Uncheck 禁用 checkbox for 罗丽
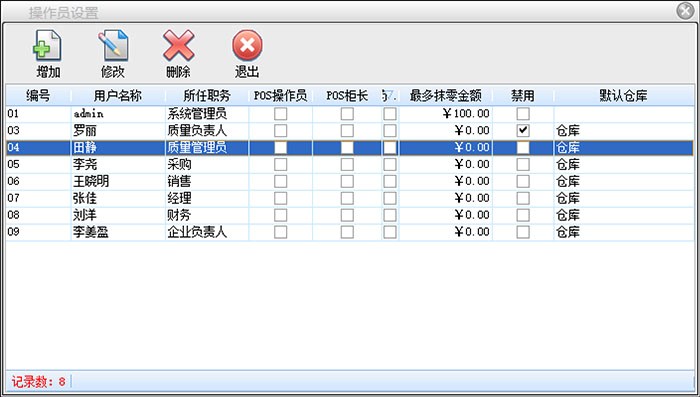700x397 pixels. [x=523, y=131]
